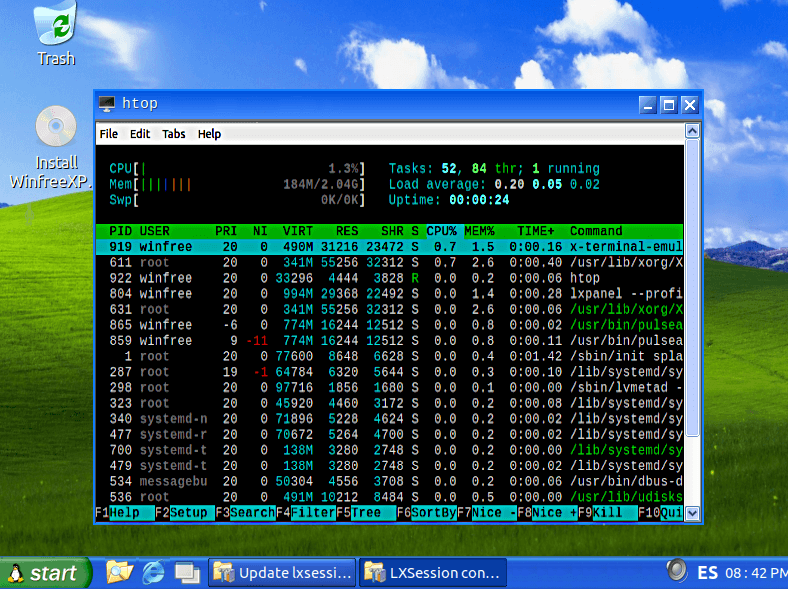This screenshot has width=788, height=589.
Task: Sort by the PRI column header
Action: (226, 231)
